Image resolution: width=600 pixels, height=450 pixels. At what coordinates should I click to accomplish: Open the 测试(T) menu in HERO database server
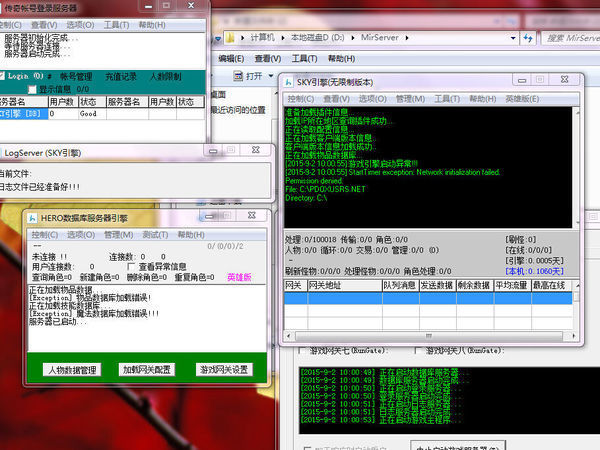coord(155,234)
